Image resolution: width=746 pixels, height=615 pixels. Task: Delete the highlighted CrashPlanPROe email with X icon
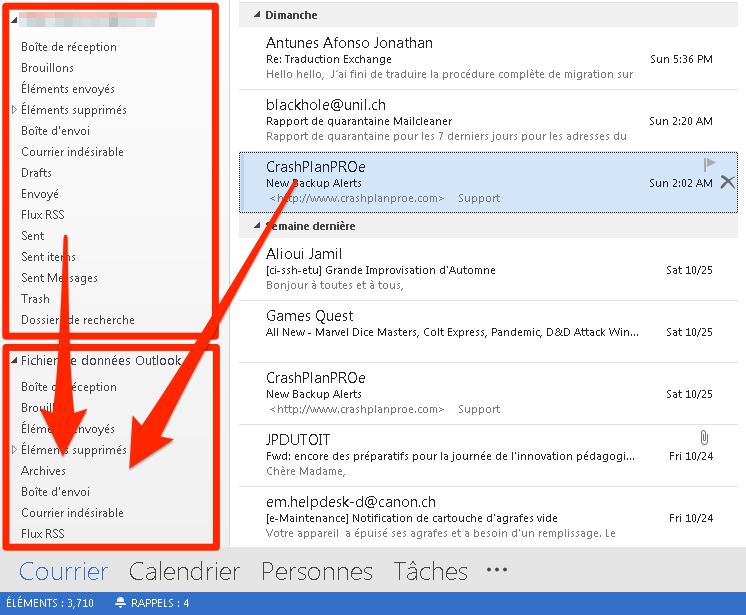727,182
